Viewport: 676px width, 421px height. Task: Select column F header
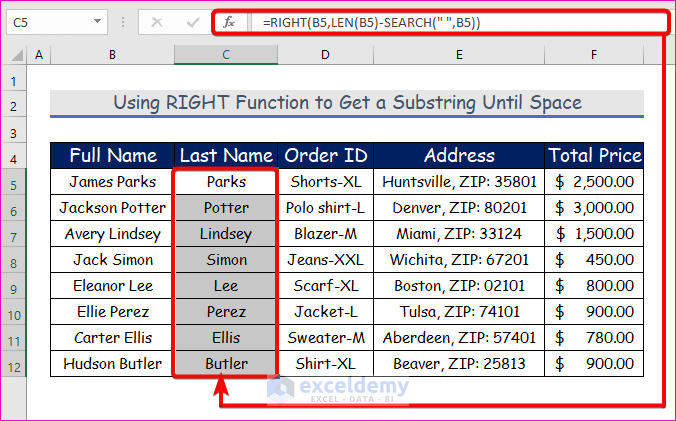[594, 55]
